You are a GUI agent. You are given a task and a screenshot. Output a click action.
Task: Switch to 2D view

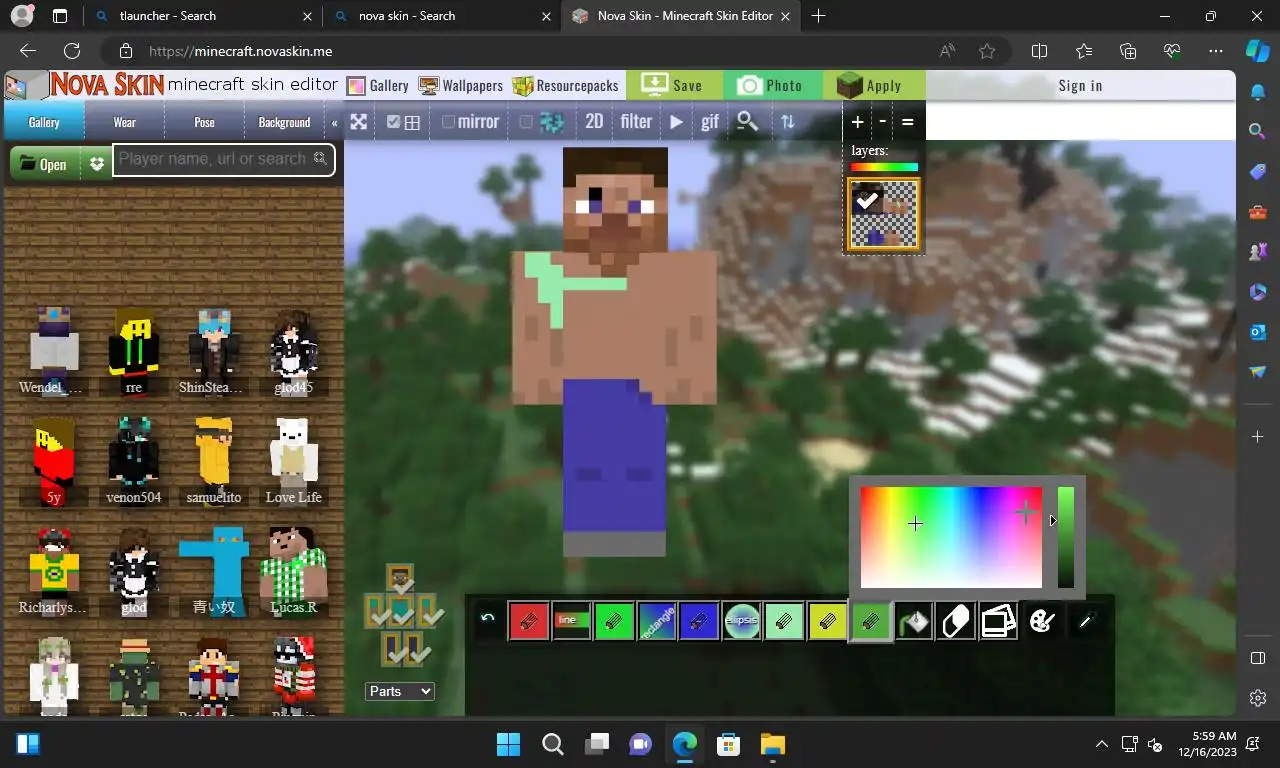[594, 122]
